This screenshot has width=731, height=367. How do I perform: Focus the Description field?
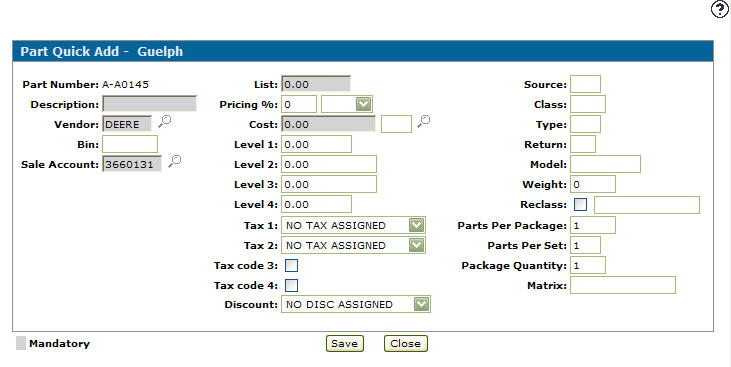[x=149, y=104]
